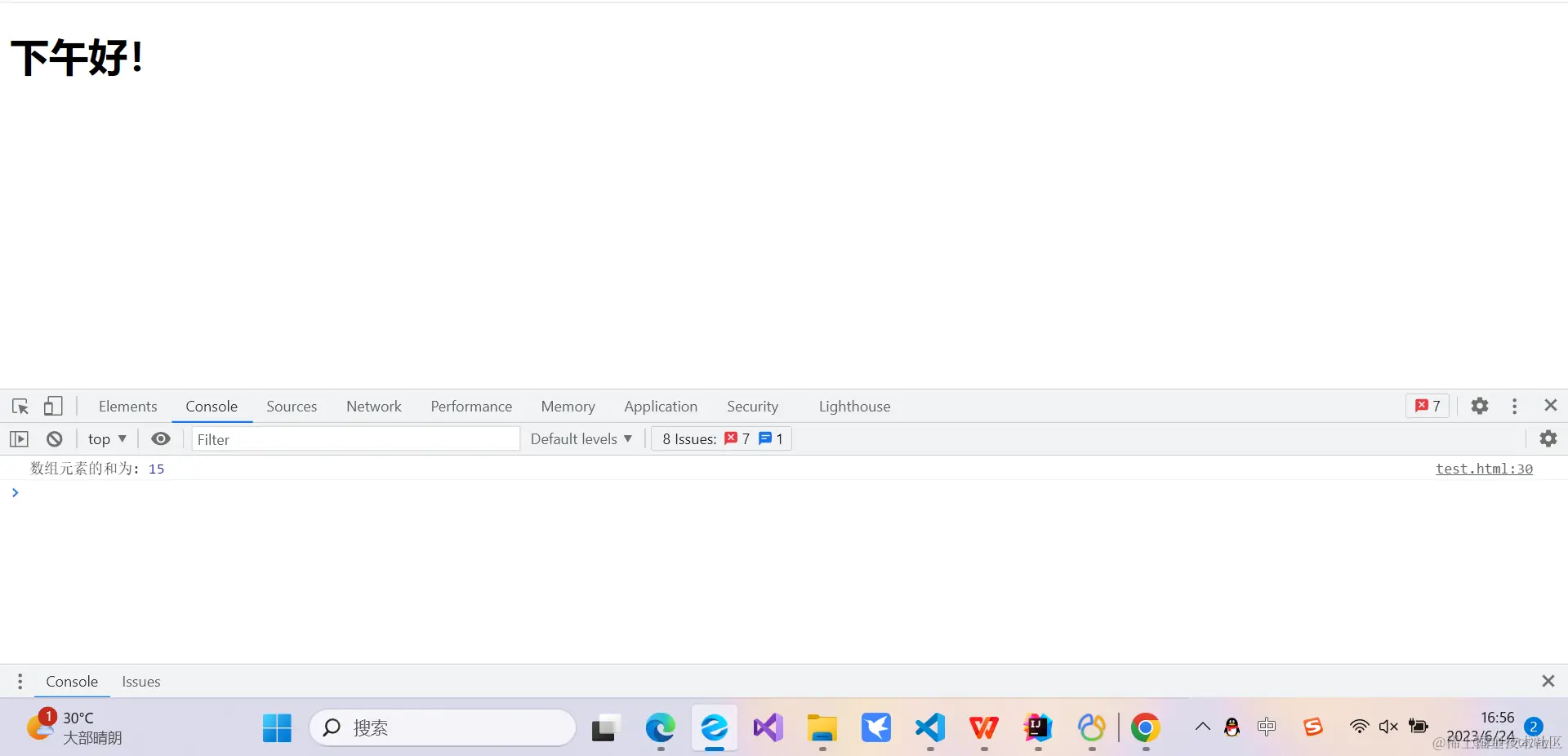Open the Sogou input method tray icon
1568x756 pixels.
pos(1312,727)
